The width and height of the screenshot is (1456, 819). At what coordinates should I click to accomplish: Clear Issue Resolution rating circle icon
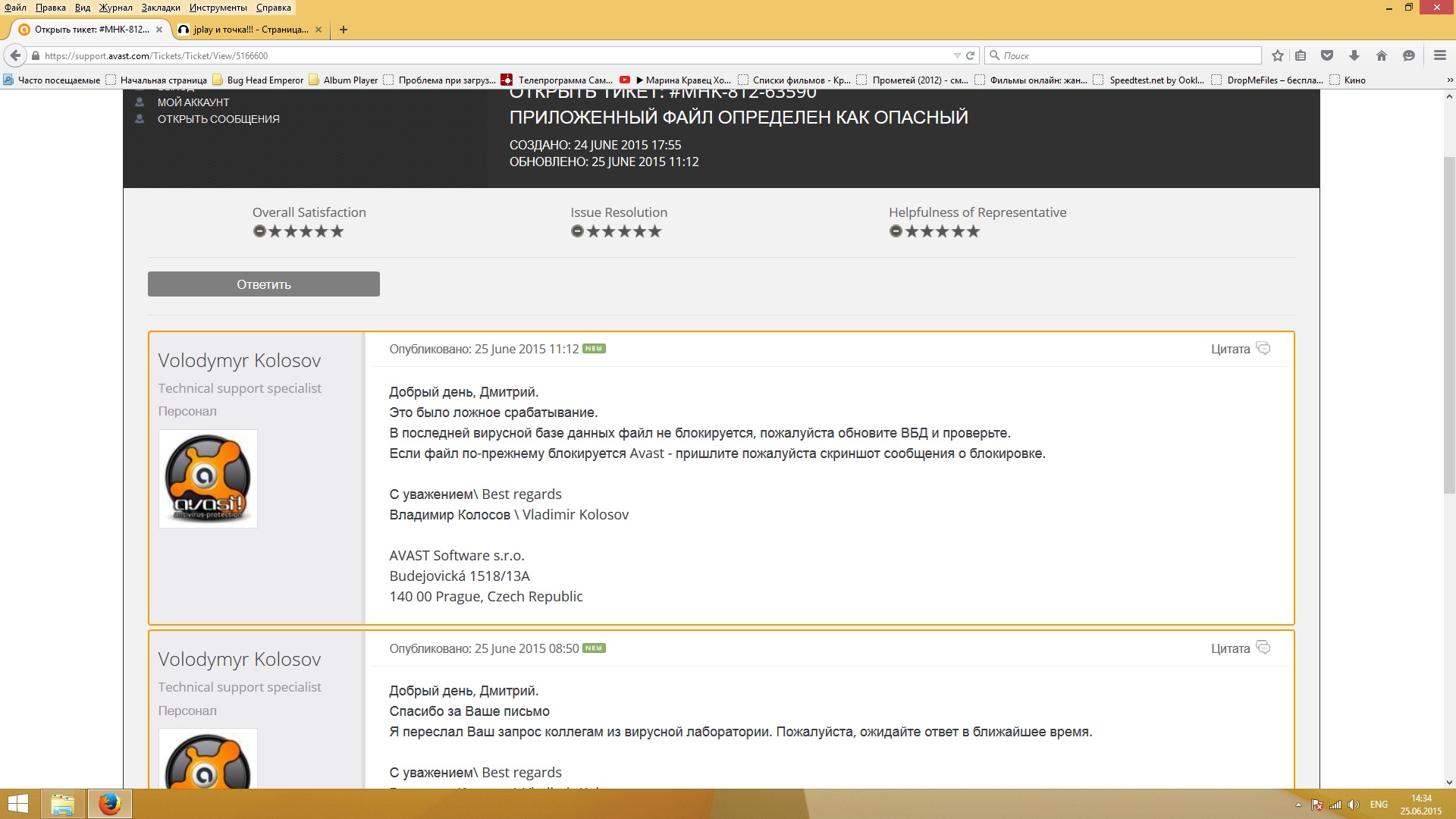[x=577, y=231]
